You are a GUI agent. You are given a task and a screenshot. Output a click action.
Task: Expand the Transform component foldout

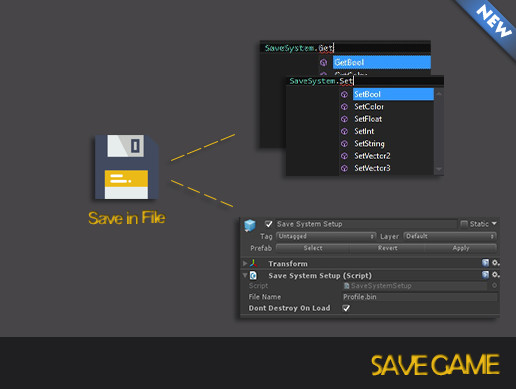coord(245,263)
